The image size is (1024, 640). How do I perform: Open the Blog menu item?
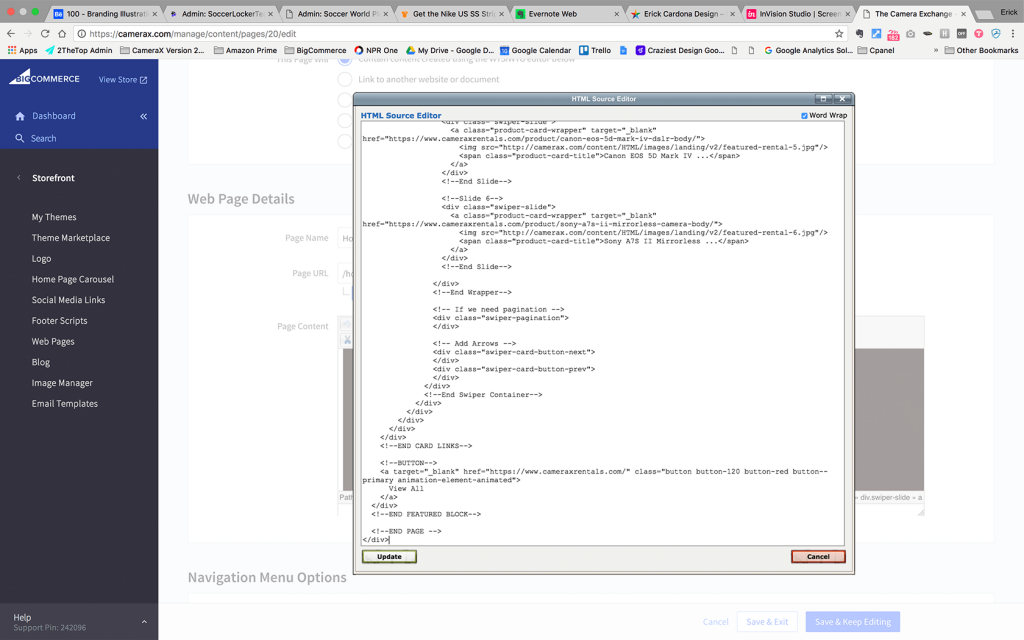click(40, 362)
